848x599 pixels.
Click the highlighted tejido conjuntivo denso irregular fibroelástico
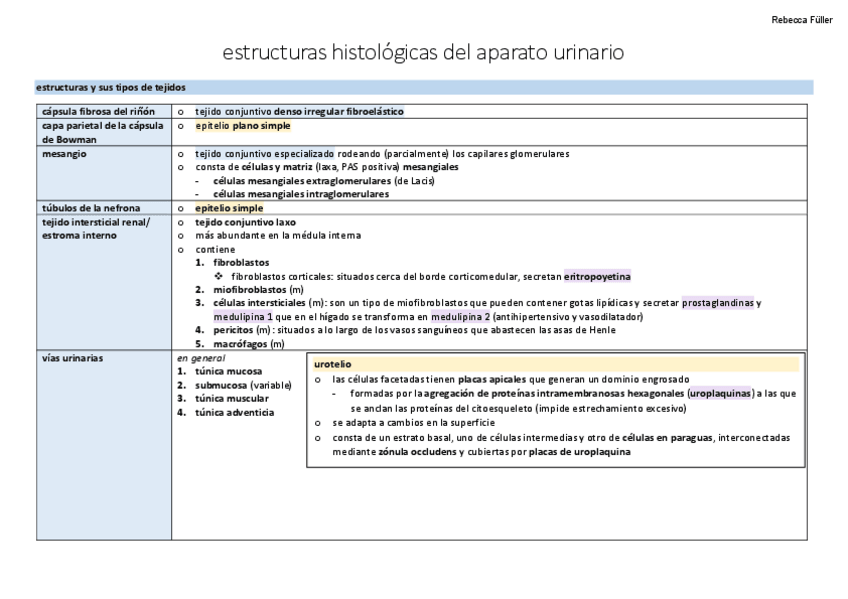click(x=301, y=112)
